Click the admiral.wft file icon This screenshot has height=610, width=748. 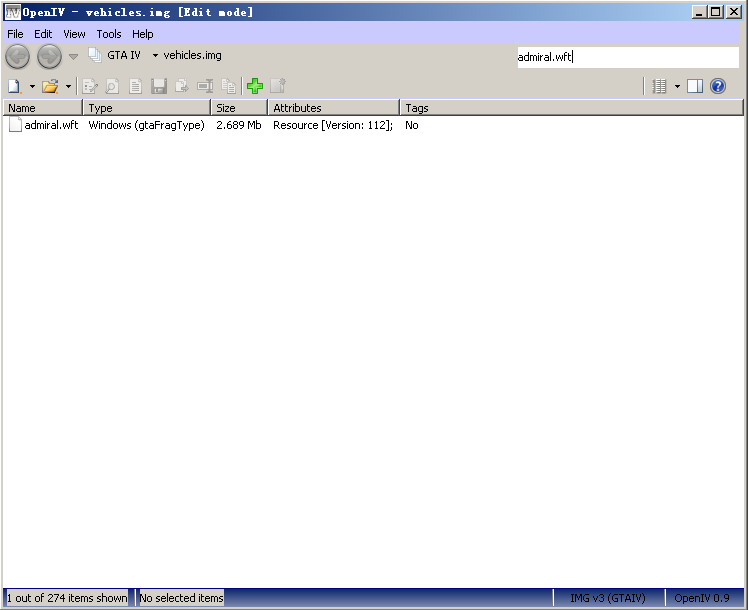coord(15,125)
